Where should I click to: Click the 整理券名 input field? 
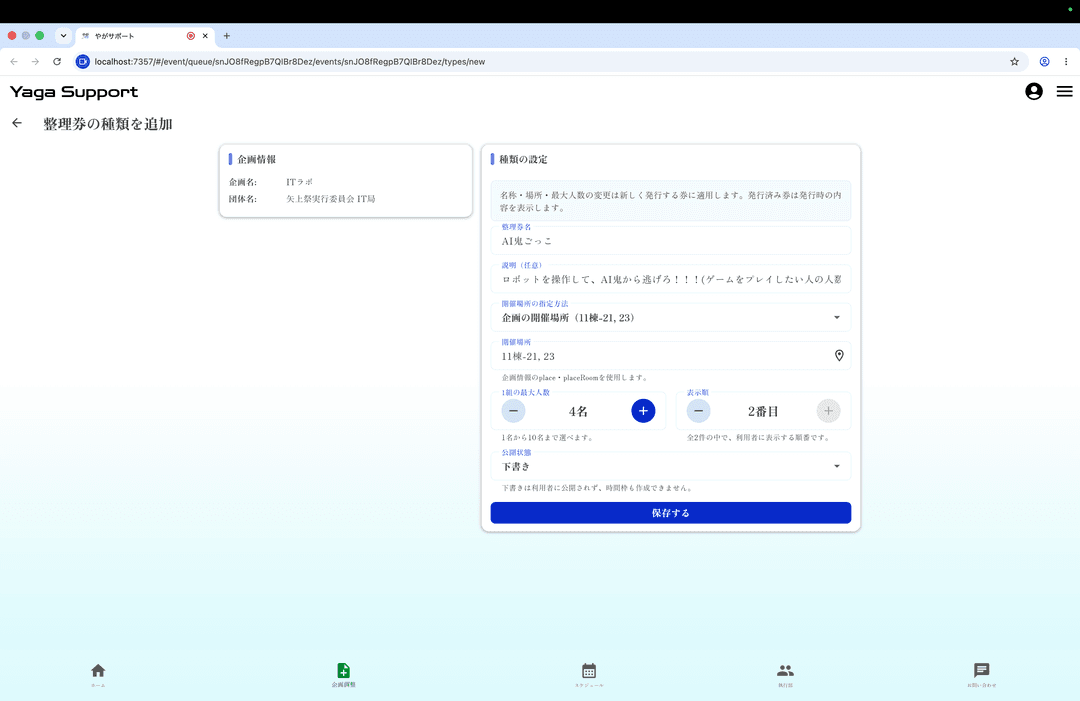tap(671, 241)
